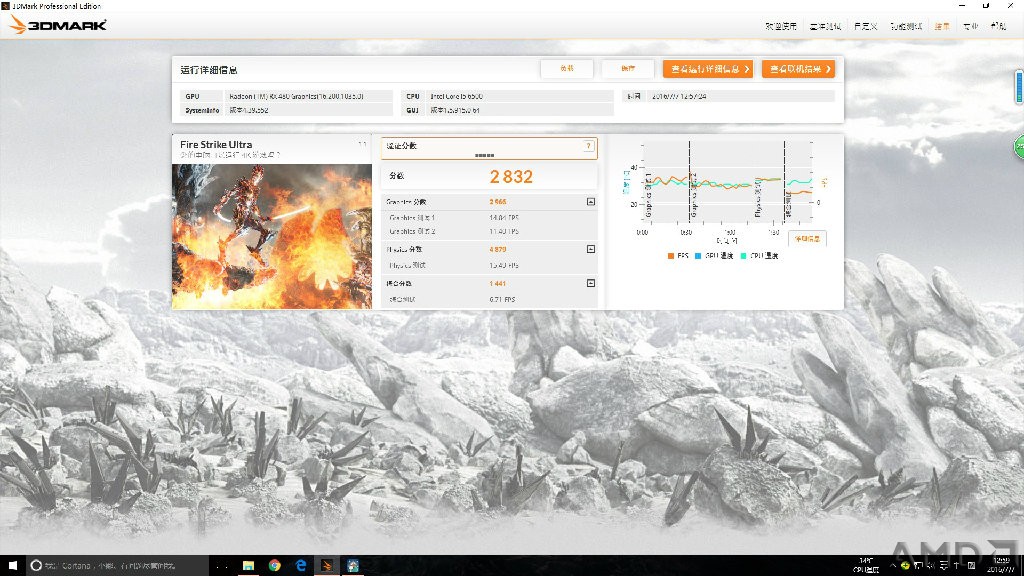Click the 3DMark taskbar icon
This screenshot has width=1024, height=576.
(x=327, y=566)
